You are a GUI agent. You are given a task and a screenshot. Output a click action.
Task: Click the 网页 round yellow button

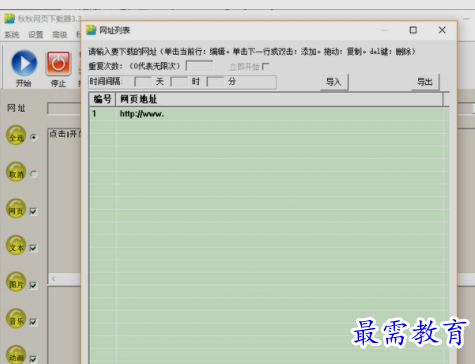coord(16,209)
